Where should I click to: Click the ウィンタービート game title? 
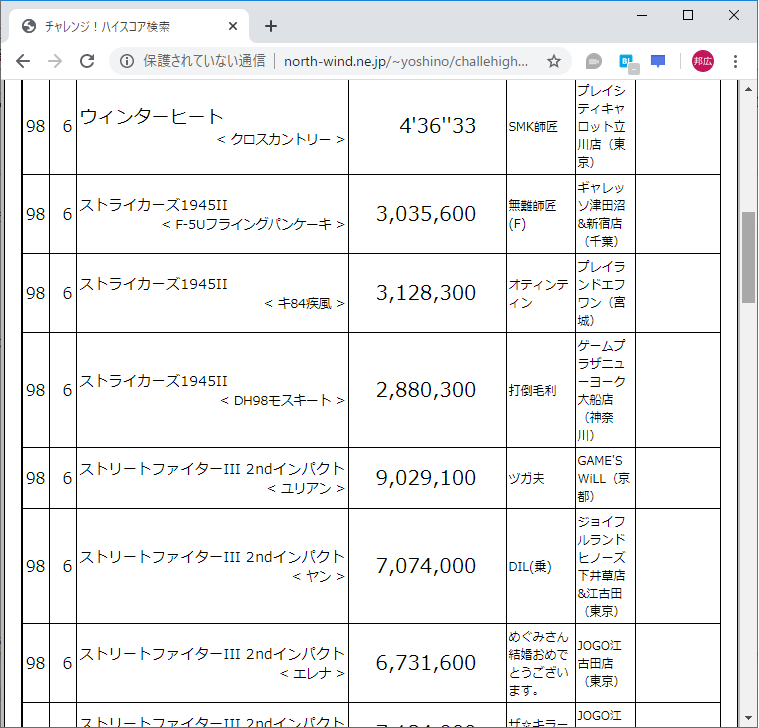152,117
